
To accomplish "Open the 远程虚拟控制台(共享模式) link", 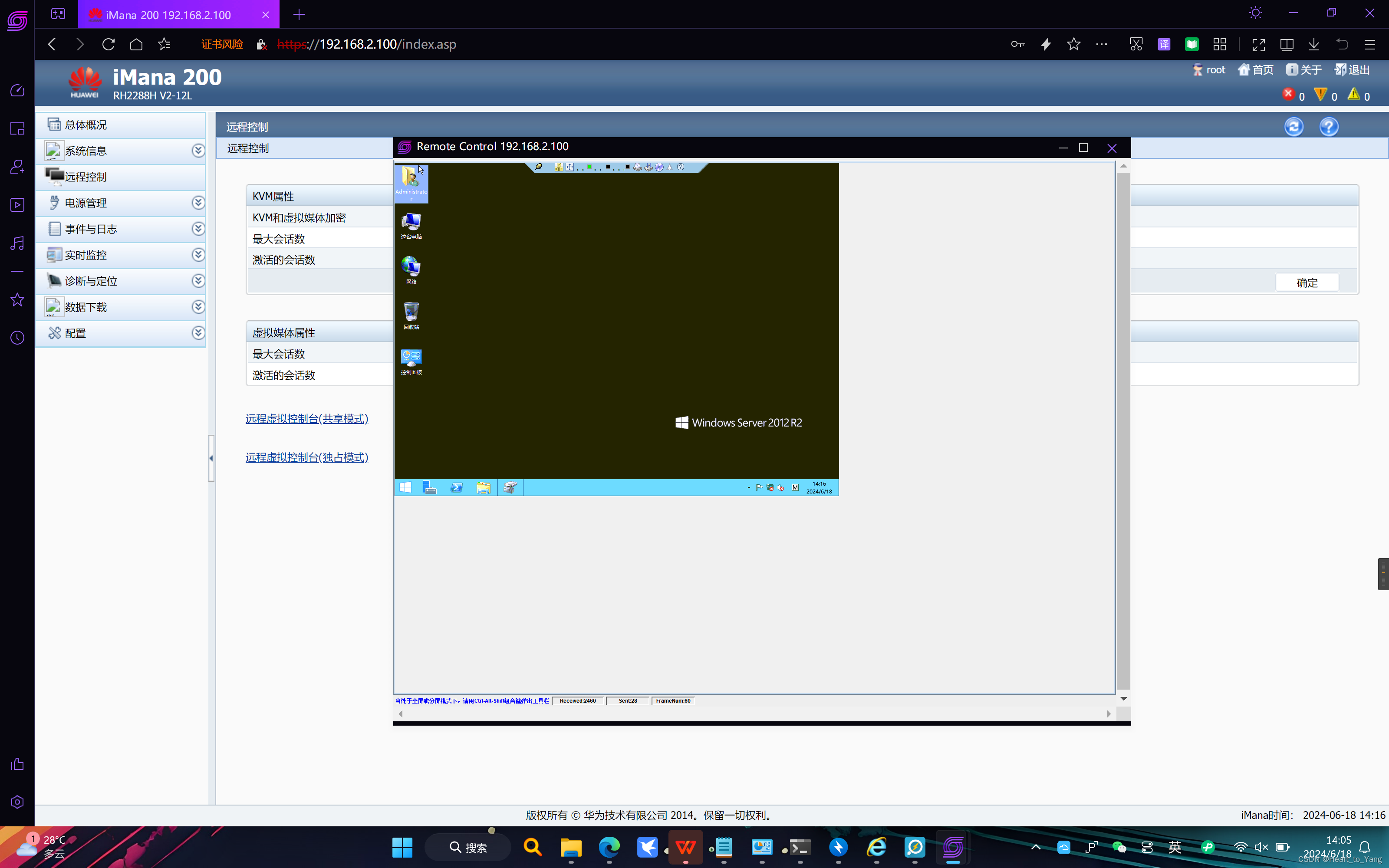I will point(306,418).
